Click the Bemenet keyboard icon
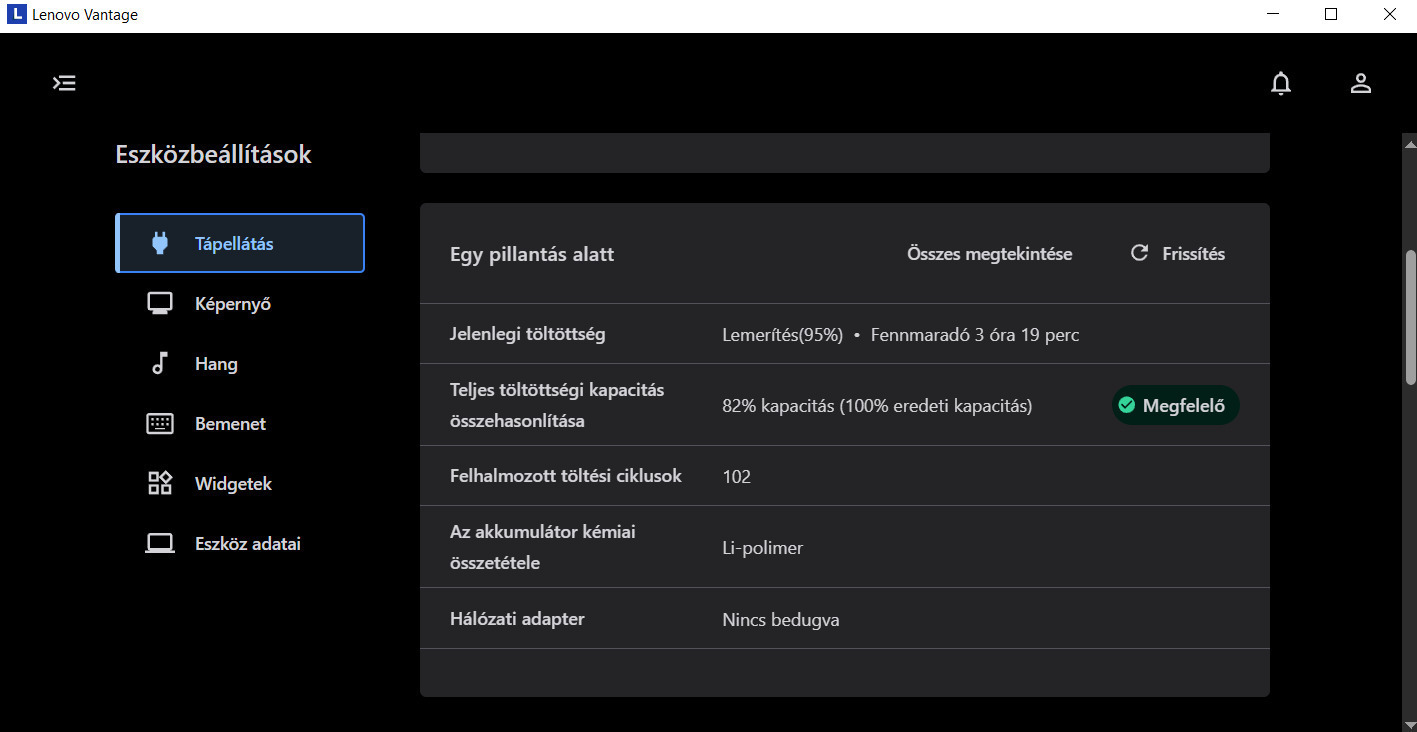 coord(159,424)
